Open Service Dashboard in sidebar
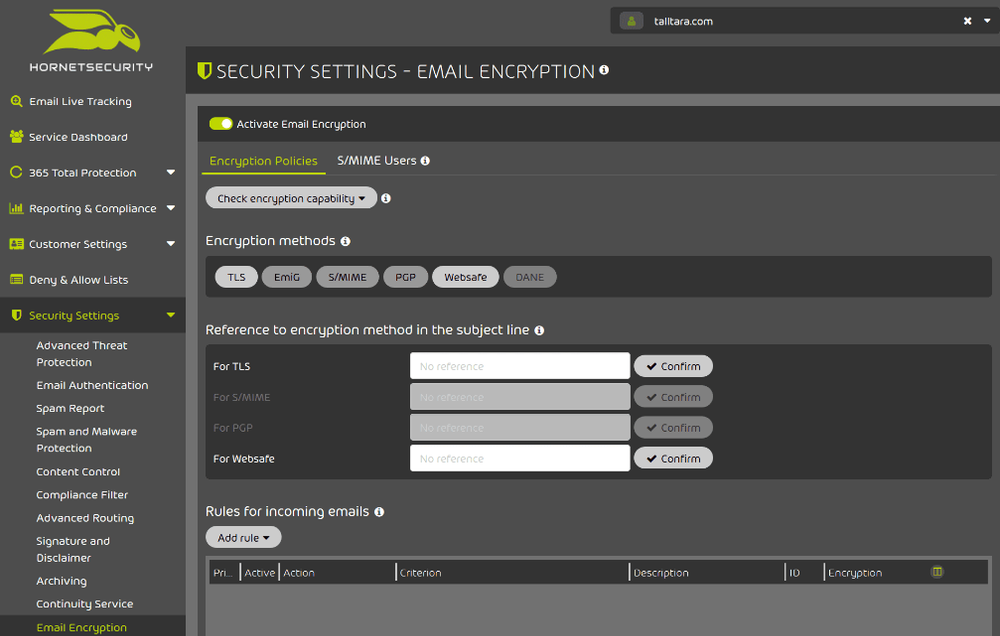Viewport: 1000px width, 636px height. [x=78, y=137]
